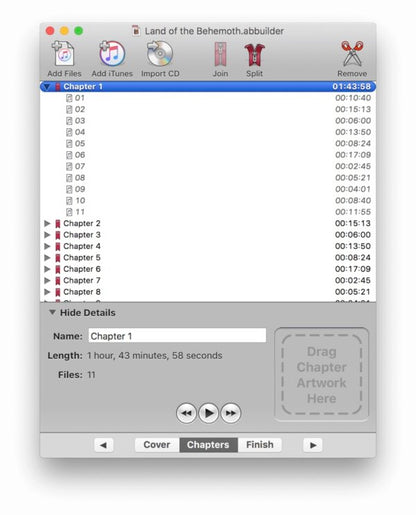Click the window title Land of the Behemoth.abbuilder
Viewport: 416px width, 515px height.
[214, 31]
